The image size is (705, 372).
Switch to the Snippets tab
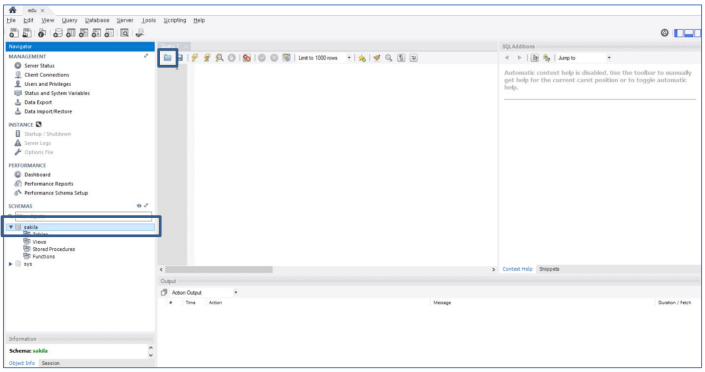click(549, 269)
